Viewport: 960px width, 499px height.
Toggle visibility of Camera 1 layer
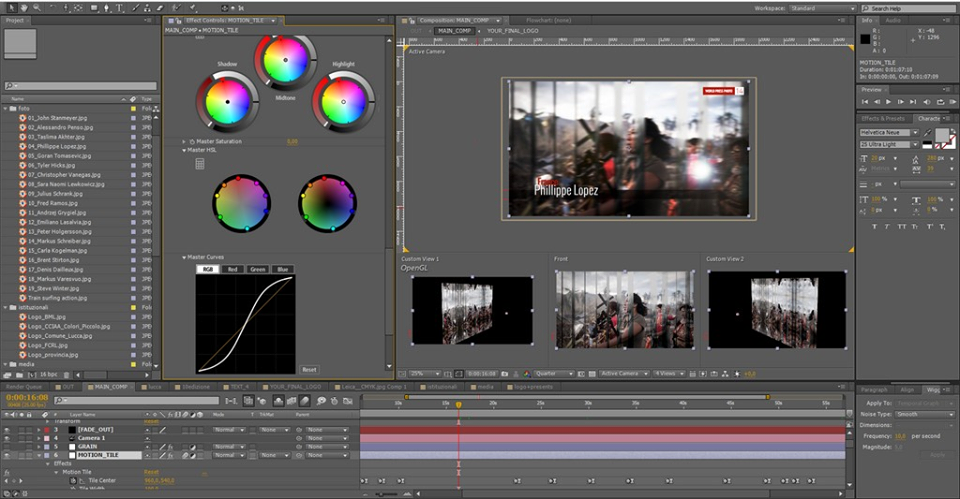click(x=7, y=438)
